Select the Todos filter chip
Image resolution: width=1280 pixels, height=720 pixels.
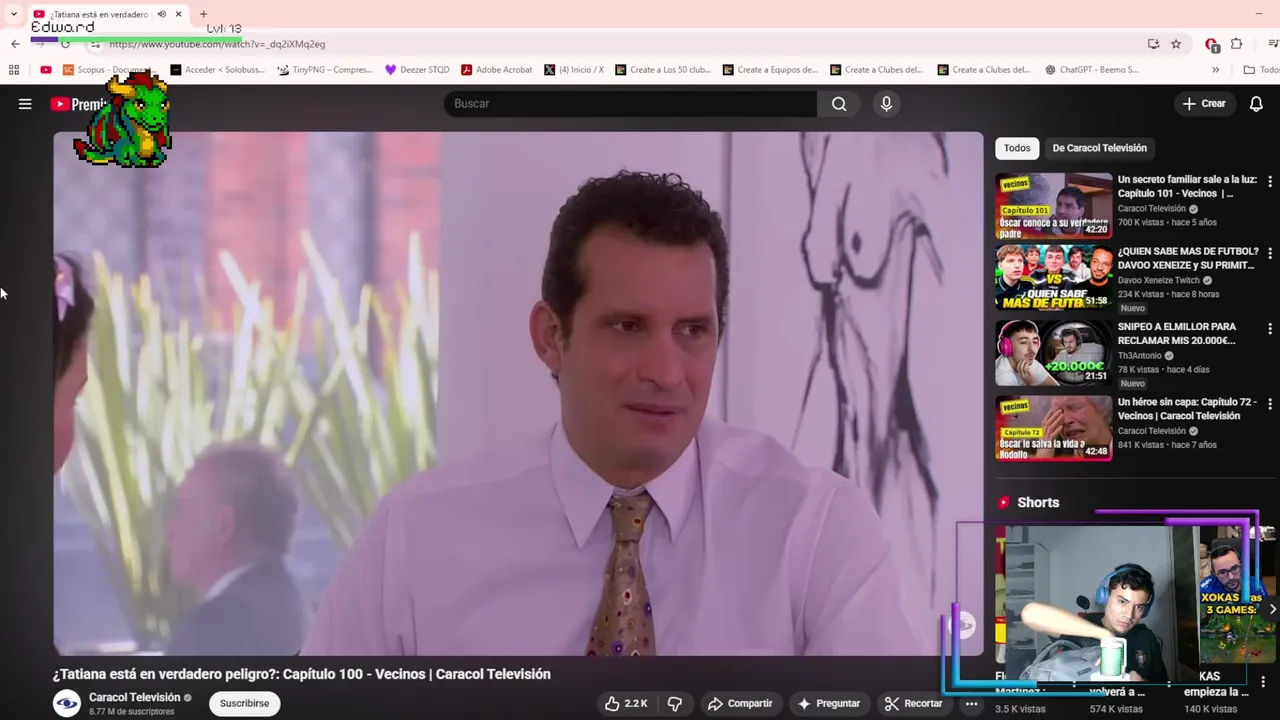[x=1017, y=148]
